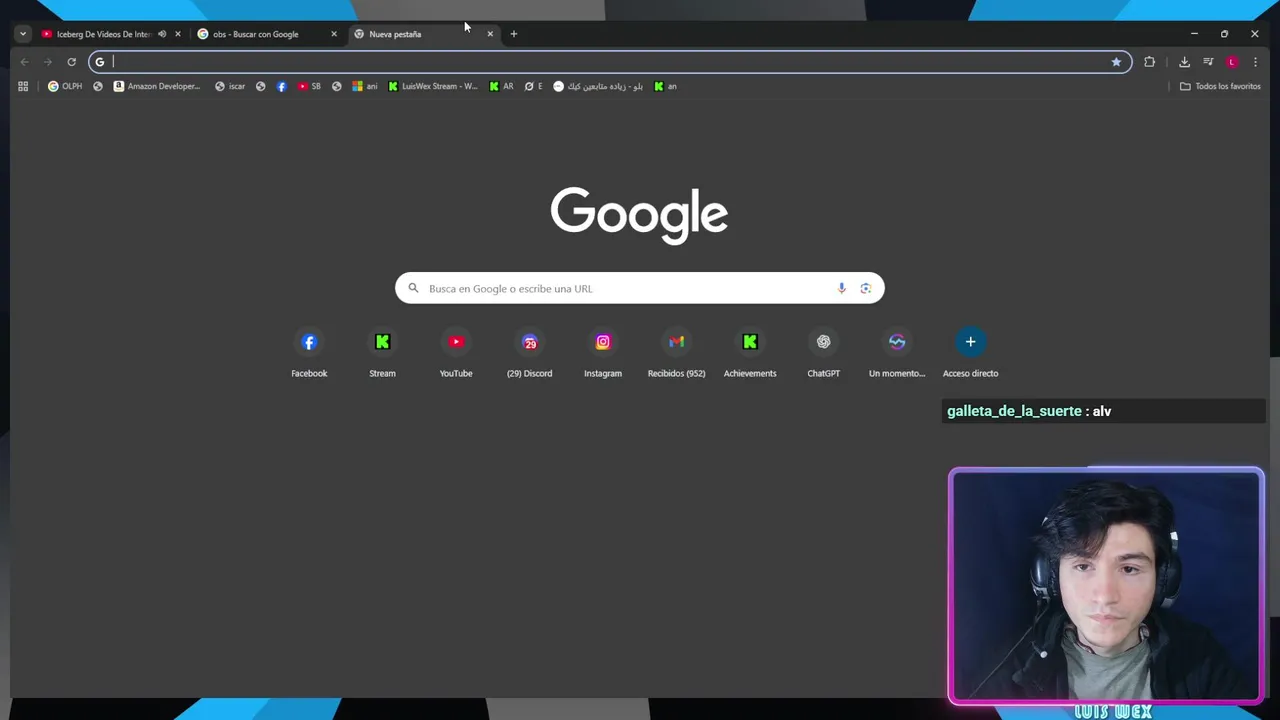Open the Facebook shortcut
Viewport: 1280px width, 720px height.
[309, 353]
